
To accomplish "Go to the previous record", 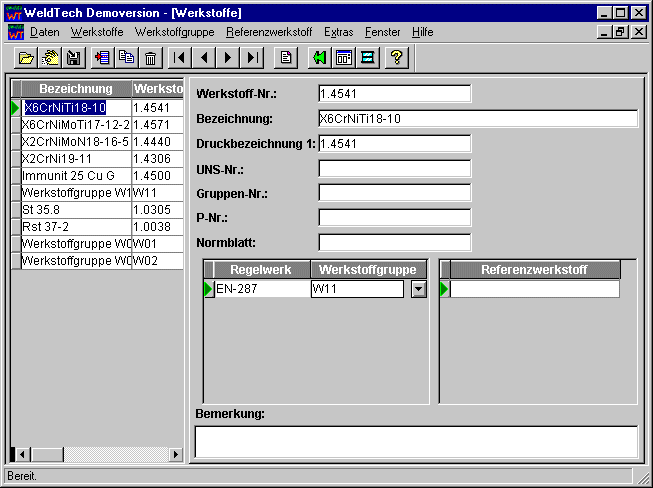I will pyautogui.click(x=204, y=58).
